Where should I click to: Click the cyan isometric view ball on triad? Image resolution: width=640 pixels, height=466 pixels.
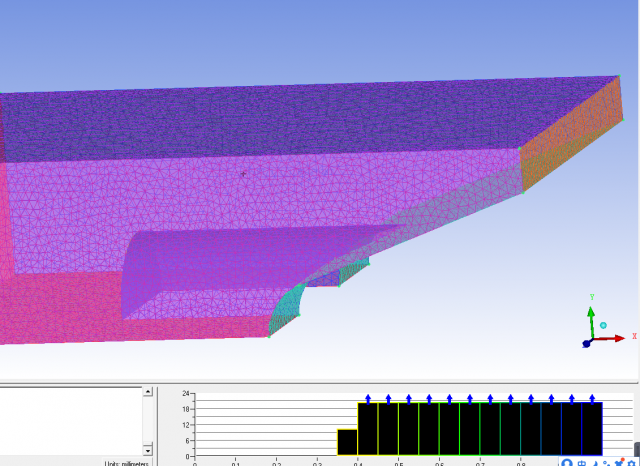point(603,326)
